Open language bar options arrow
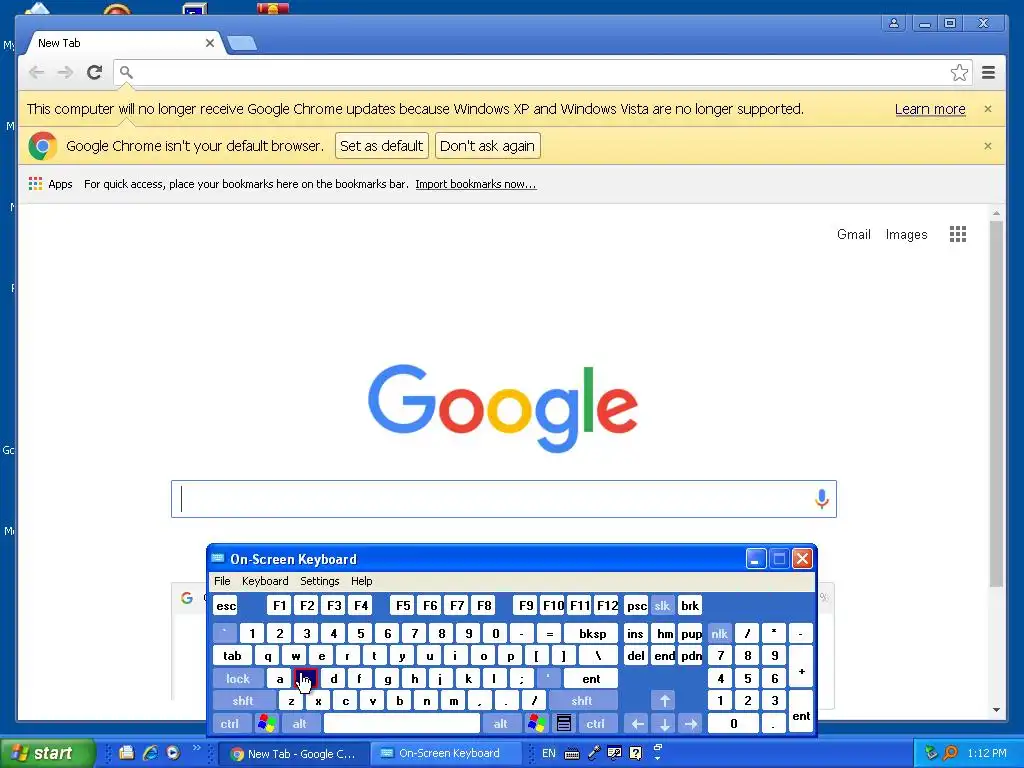1024x768 pixels. (x=658, y=759)
